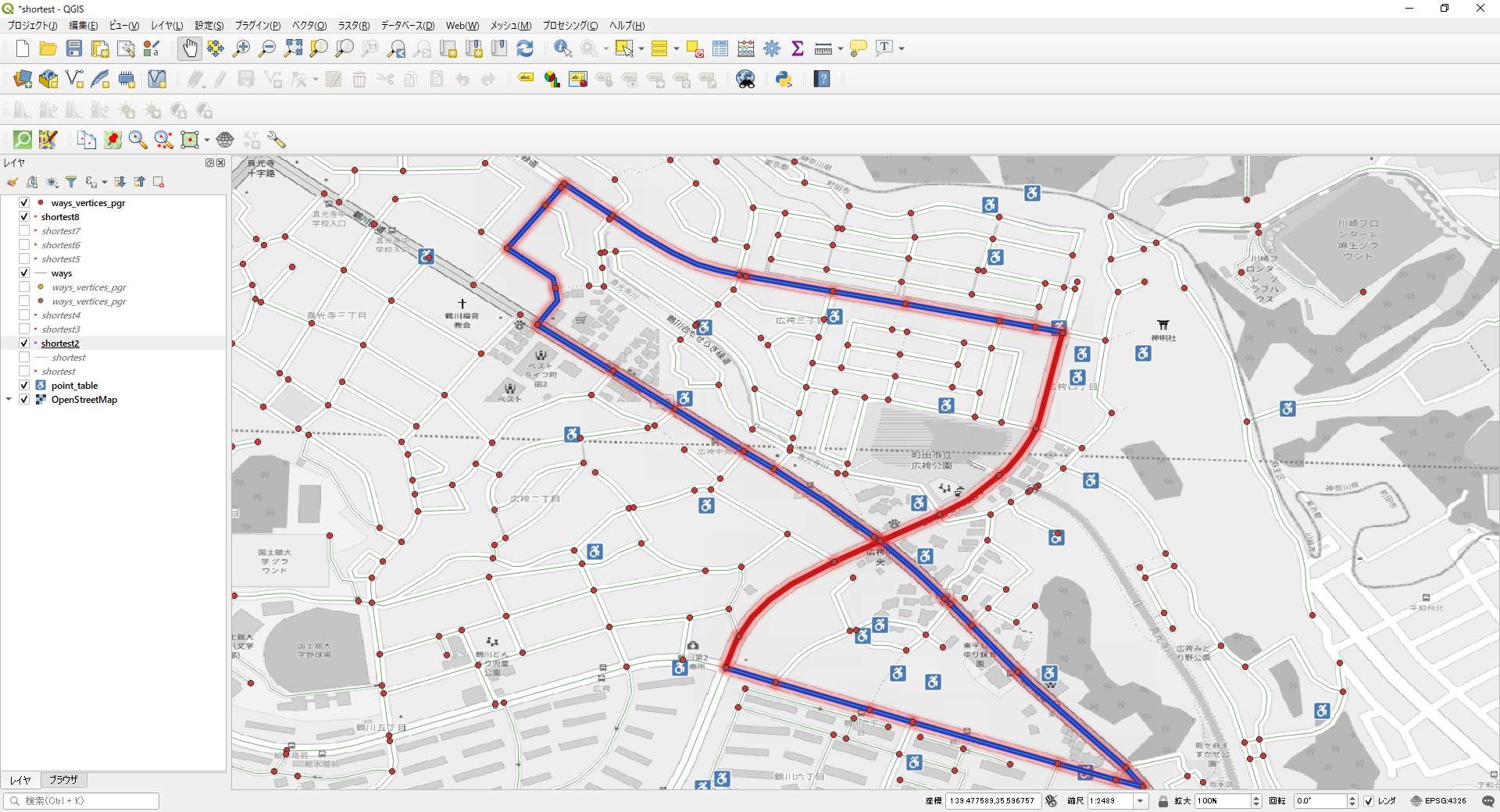Viewport: 1500px width, 812px height.
Task: Click the Zoom In magnifier tool
Action: [241, 48]
